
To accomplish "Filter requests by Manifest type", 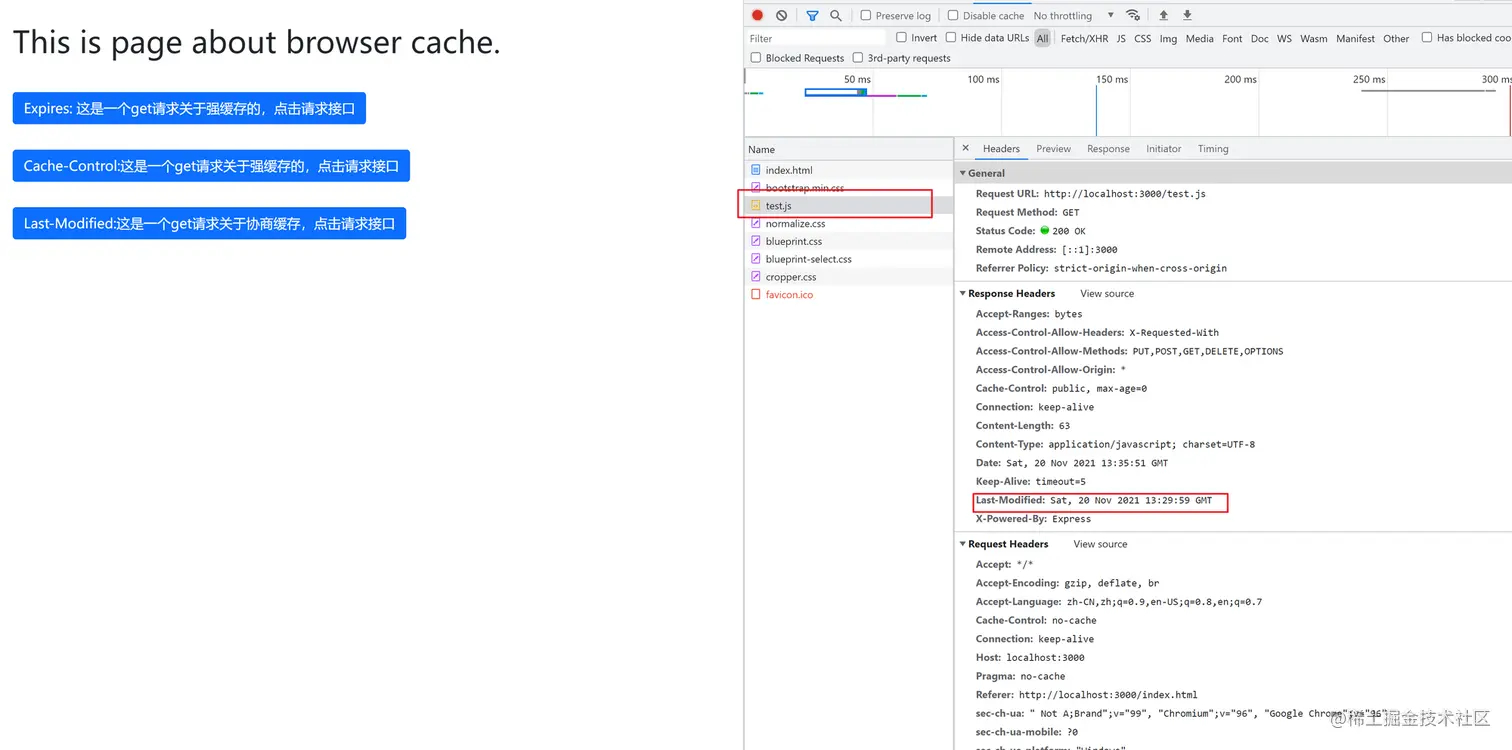I will [1355, 38].
